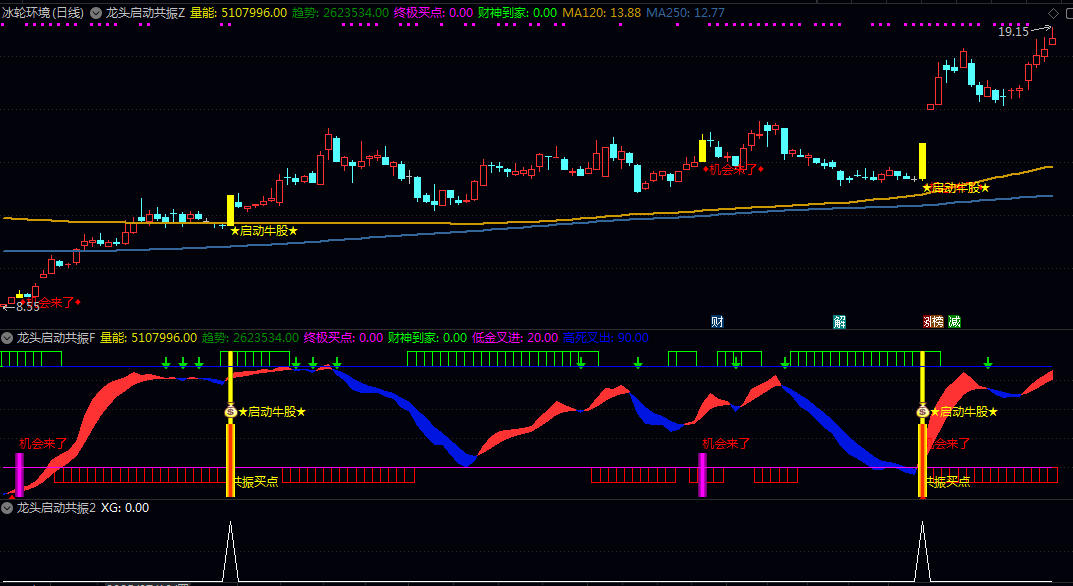1073x586 pixels.
Task: Click the green 减 event marker
Action: [x=954, y=321]
